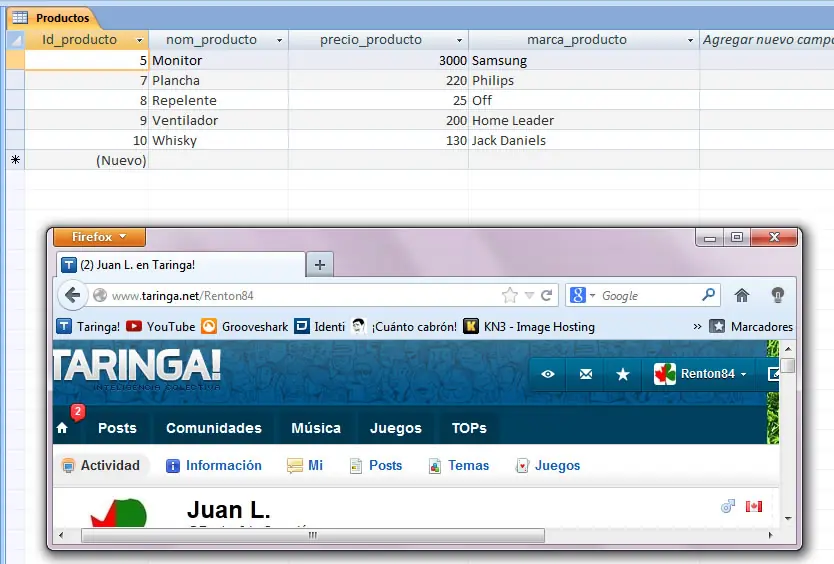Switch to the Actividad profile tab
This screenshot has height=564, width=834.
[x=101, y=466]
